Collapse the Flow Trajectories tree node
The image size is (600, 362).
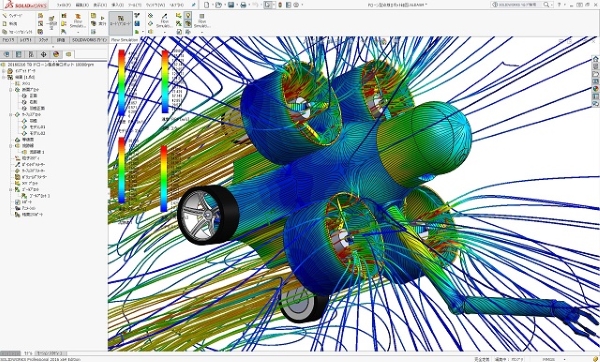11,146
